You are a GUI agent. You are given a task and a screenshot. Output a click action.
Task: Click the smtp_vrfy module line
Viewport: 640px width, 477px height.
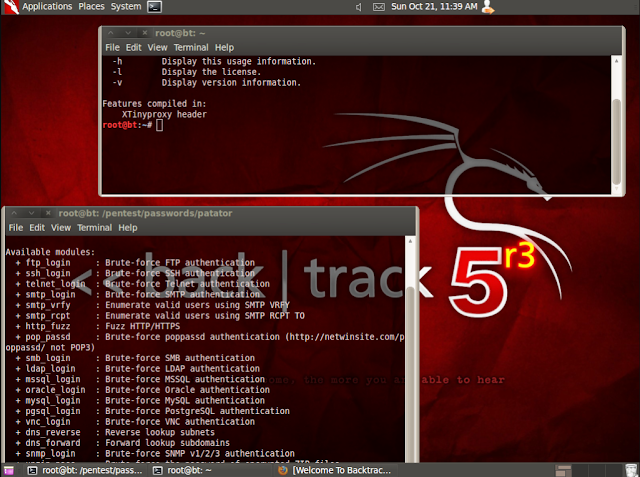coord(153,305)
